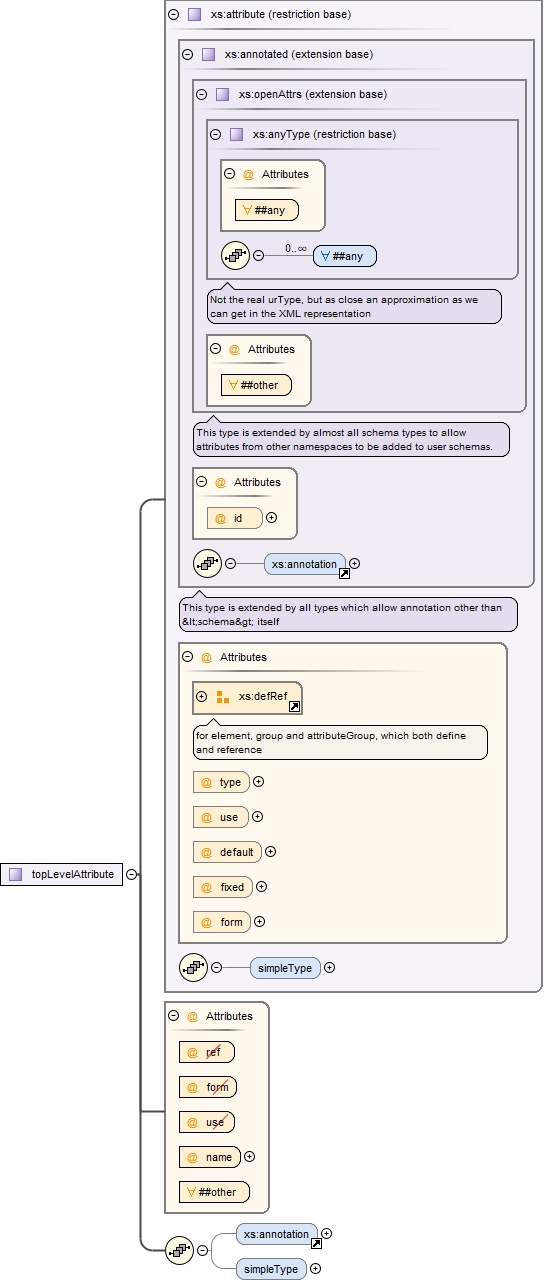Click the xs:anyType type icon

point(236,134)
